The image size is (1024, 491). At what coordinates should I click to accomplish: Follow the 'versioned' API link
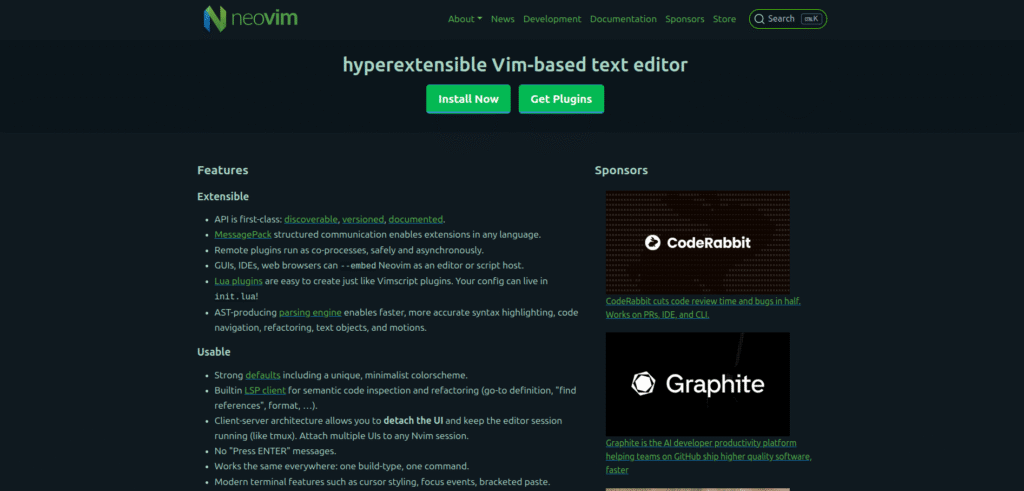(x=362, y=219)
